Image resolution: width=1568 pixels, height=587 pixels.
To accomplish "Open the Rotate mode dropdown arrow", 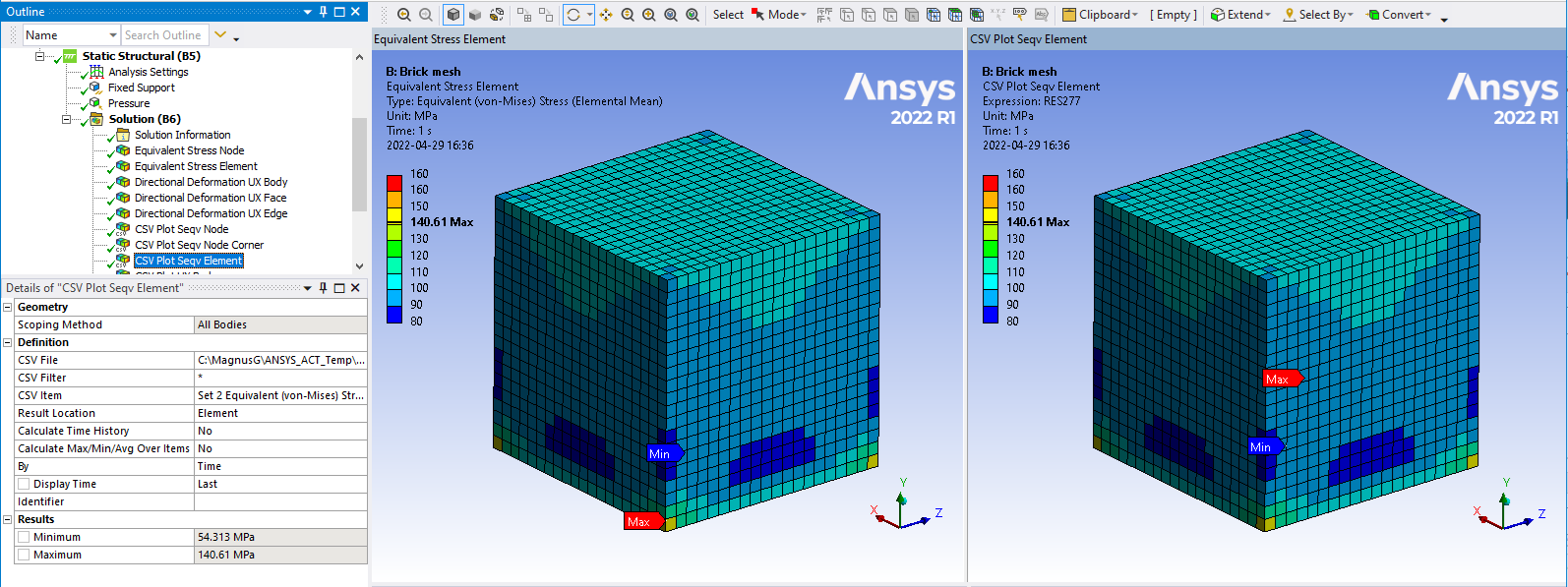I will coord(589,15).
